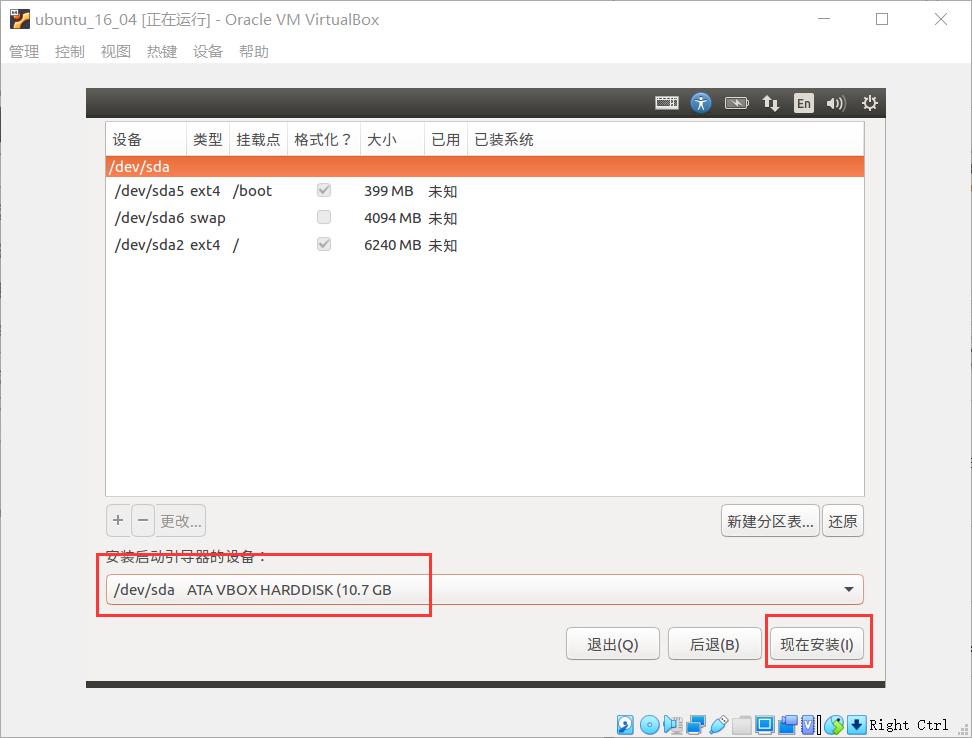Click the 现在安装(I) button

tap(816, 644)
